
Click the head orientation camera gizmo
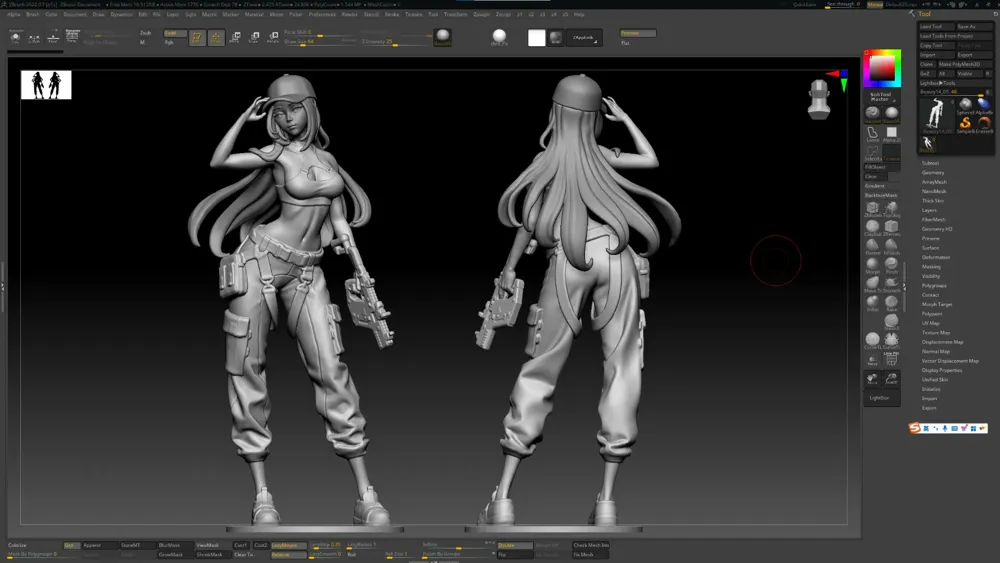click(819, 99)
